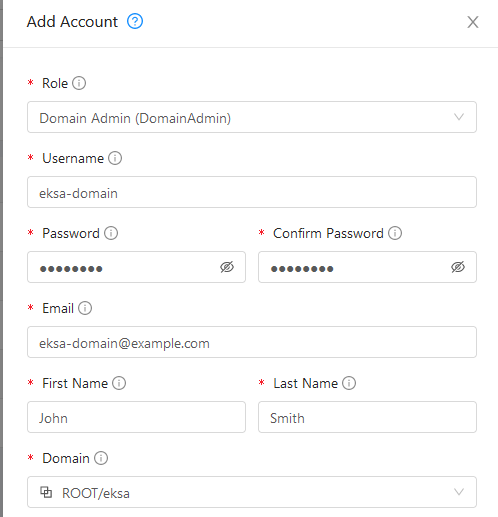The width and height of the screenshot is (498, 517).
Task: Open the Add Account help icon
Action: (x=135, y=22)
